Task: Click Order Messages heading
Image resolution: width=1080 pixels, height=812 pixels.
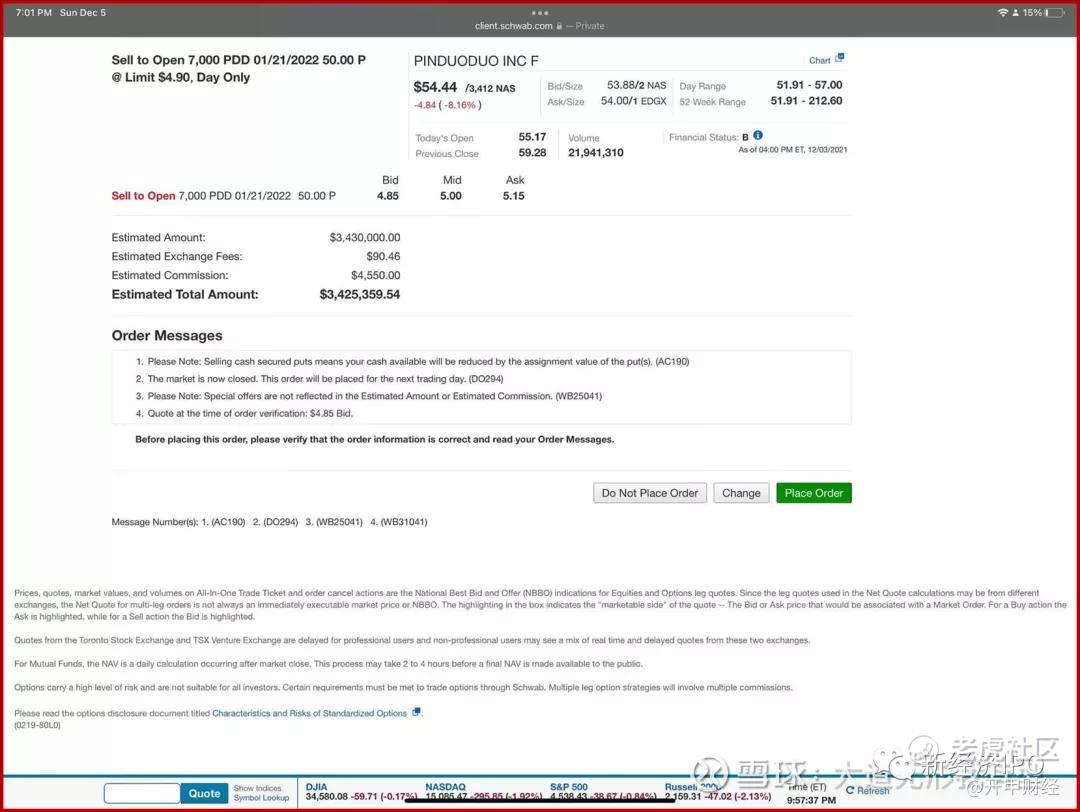Action: pos(167,335)
